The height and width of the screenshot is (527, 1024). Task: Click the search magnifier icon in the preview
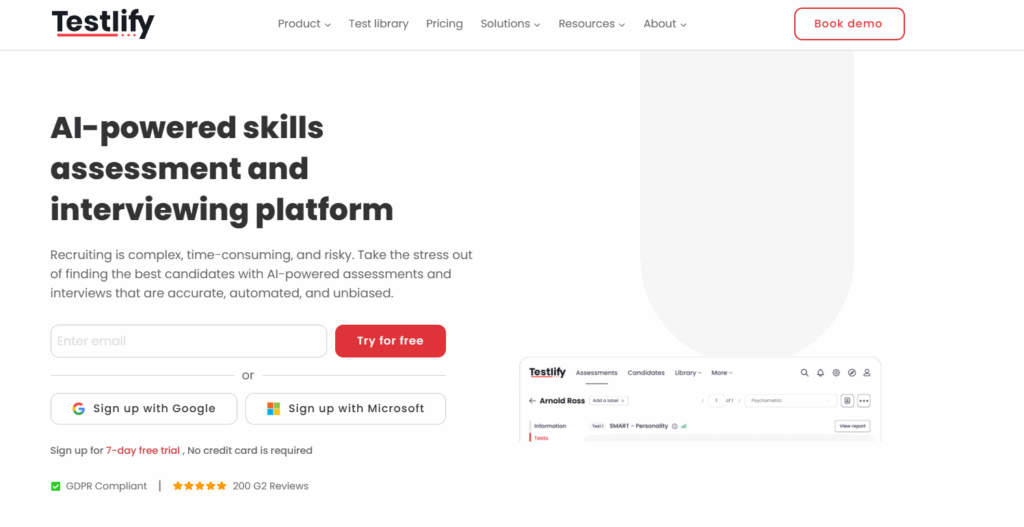805,373
